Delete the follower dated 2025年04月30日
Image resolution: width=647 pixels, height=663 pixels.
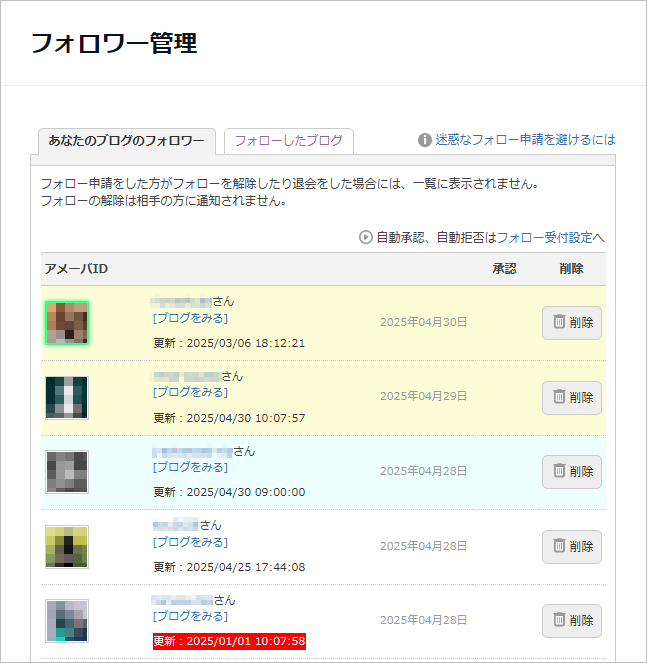(572, 323)
